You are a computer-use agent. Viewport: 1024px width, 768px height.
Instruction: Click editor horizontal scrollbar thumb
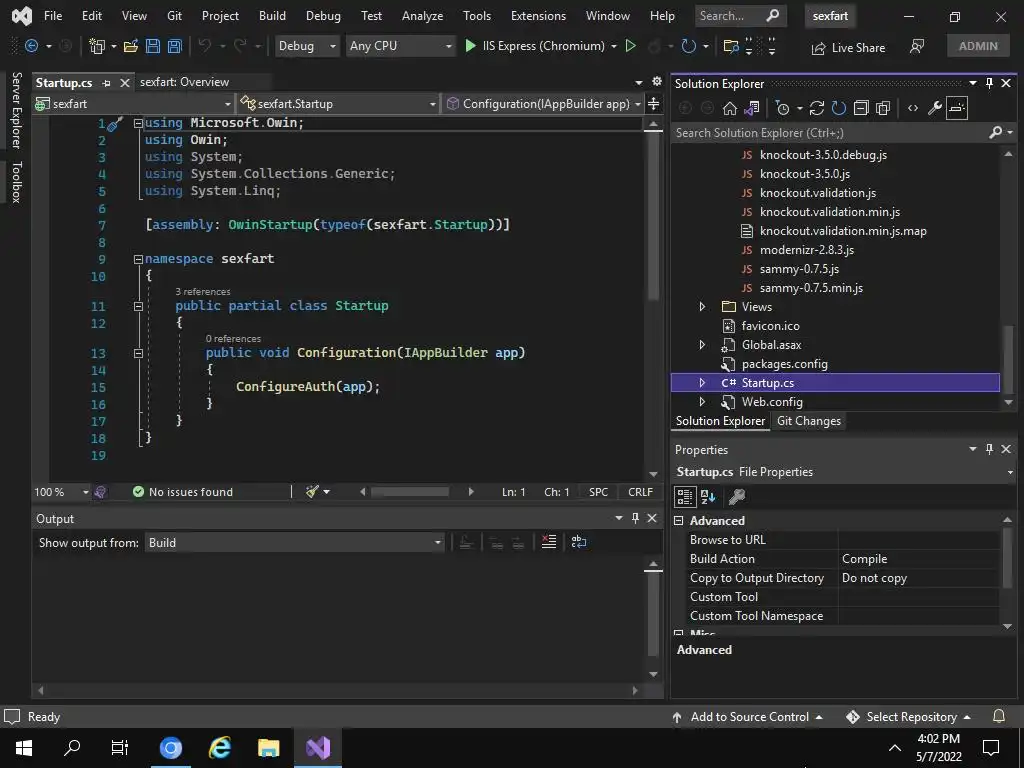pyautogui.click(x=410, y=492)
